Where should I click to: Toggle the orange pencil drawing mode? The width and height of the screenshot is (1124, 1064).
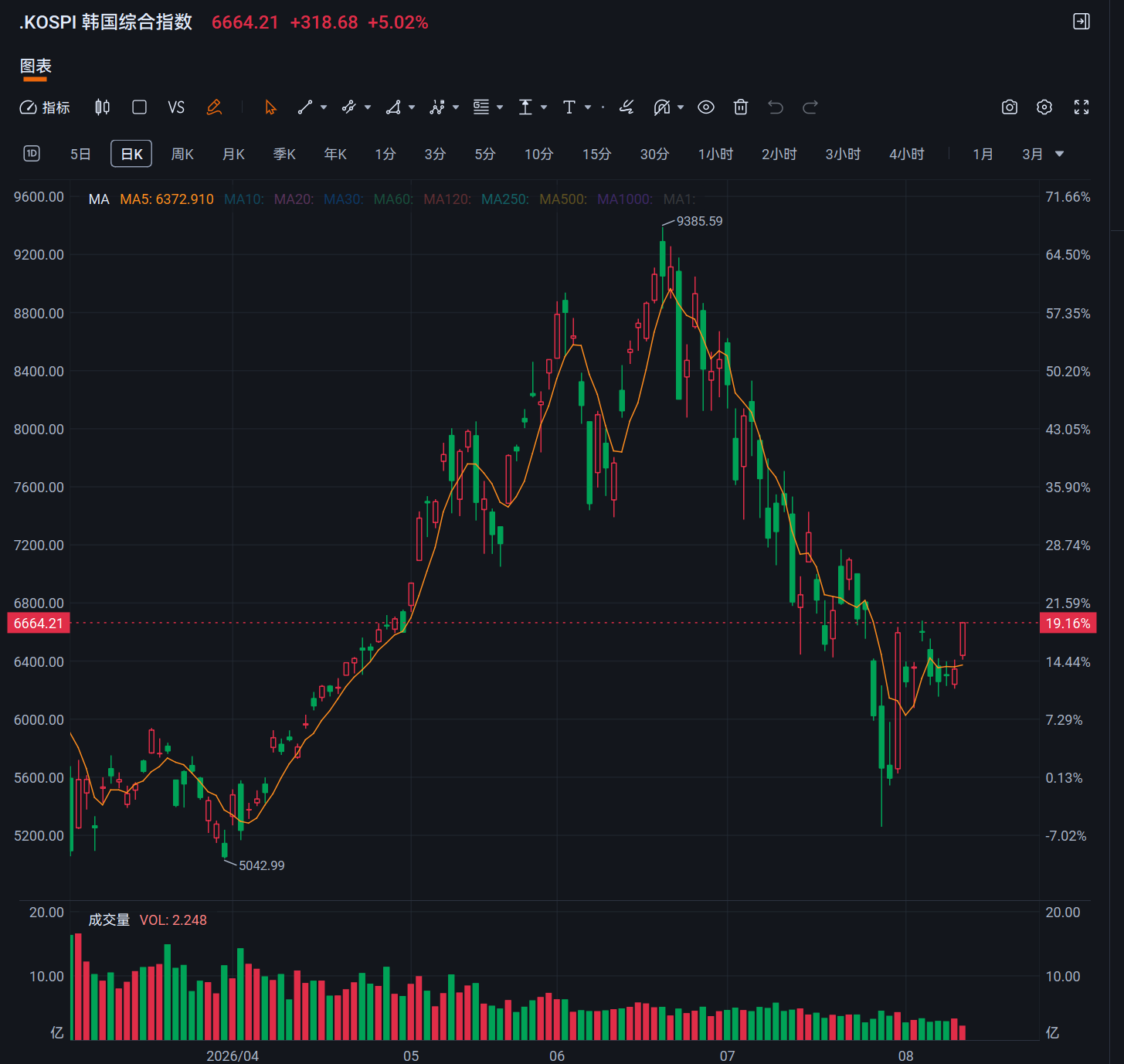click(x=215, y=107)
